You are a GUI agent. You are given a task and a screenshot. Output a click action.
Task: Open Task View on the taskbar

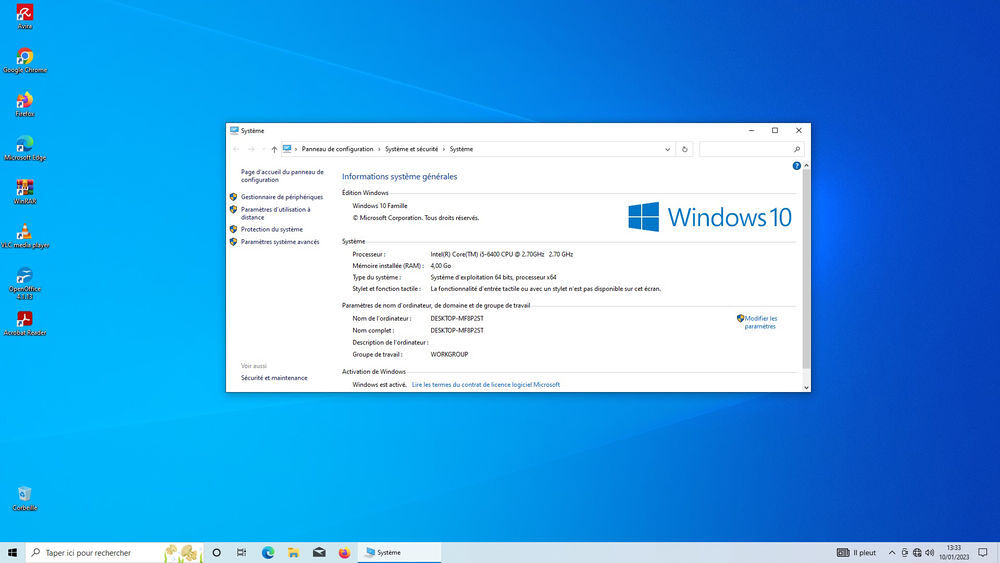point(242,553)
